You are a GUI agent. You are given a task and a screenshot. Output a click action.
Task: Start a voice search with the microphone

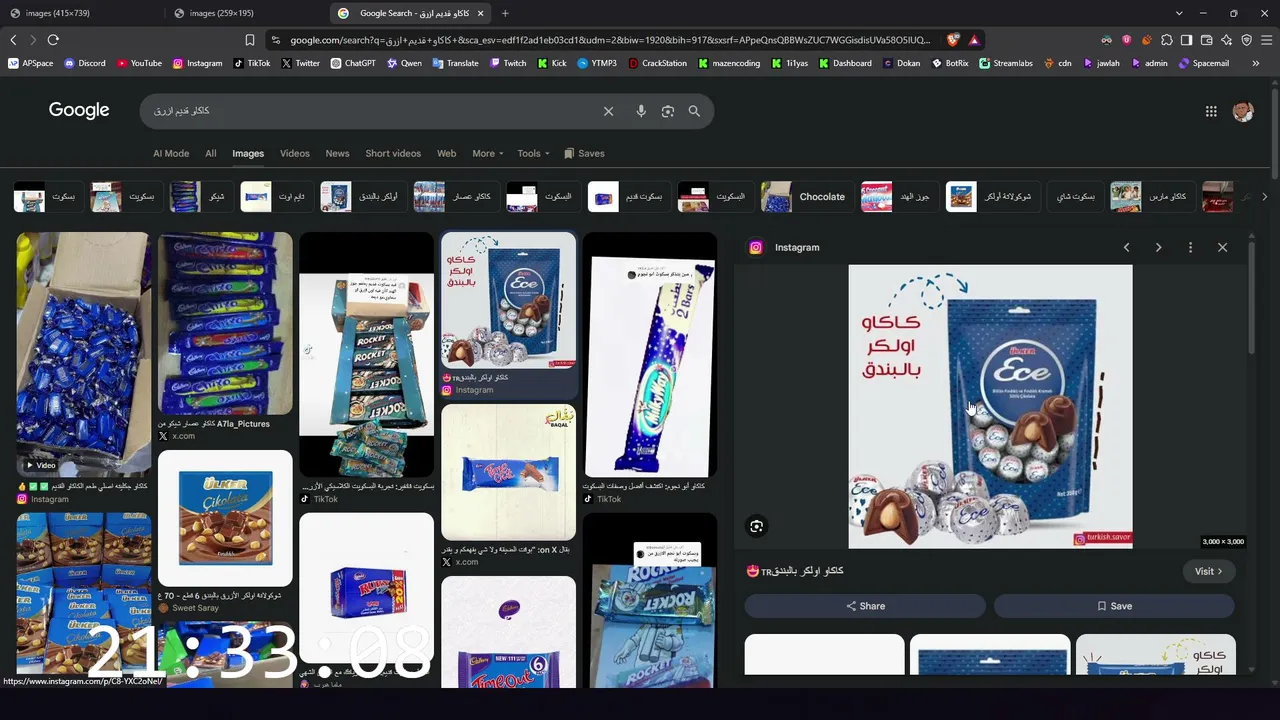[x=641, y=111]
